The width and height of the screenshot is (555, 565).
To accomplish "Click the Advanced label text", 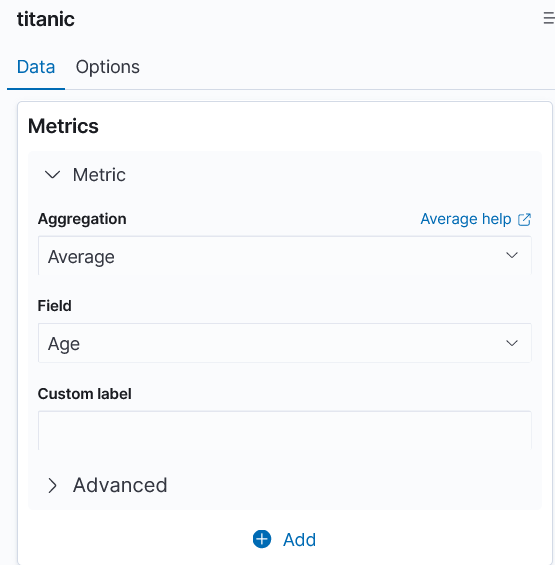I will [120, 485].
